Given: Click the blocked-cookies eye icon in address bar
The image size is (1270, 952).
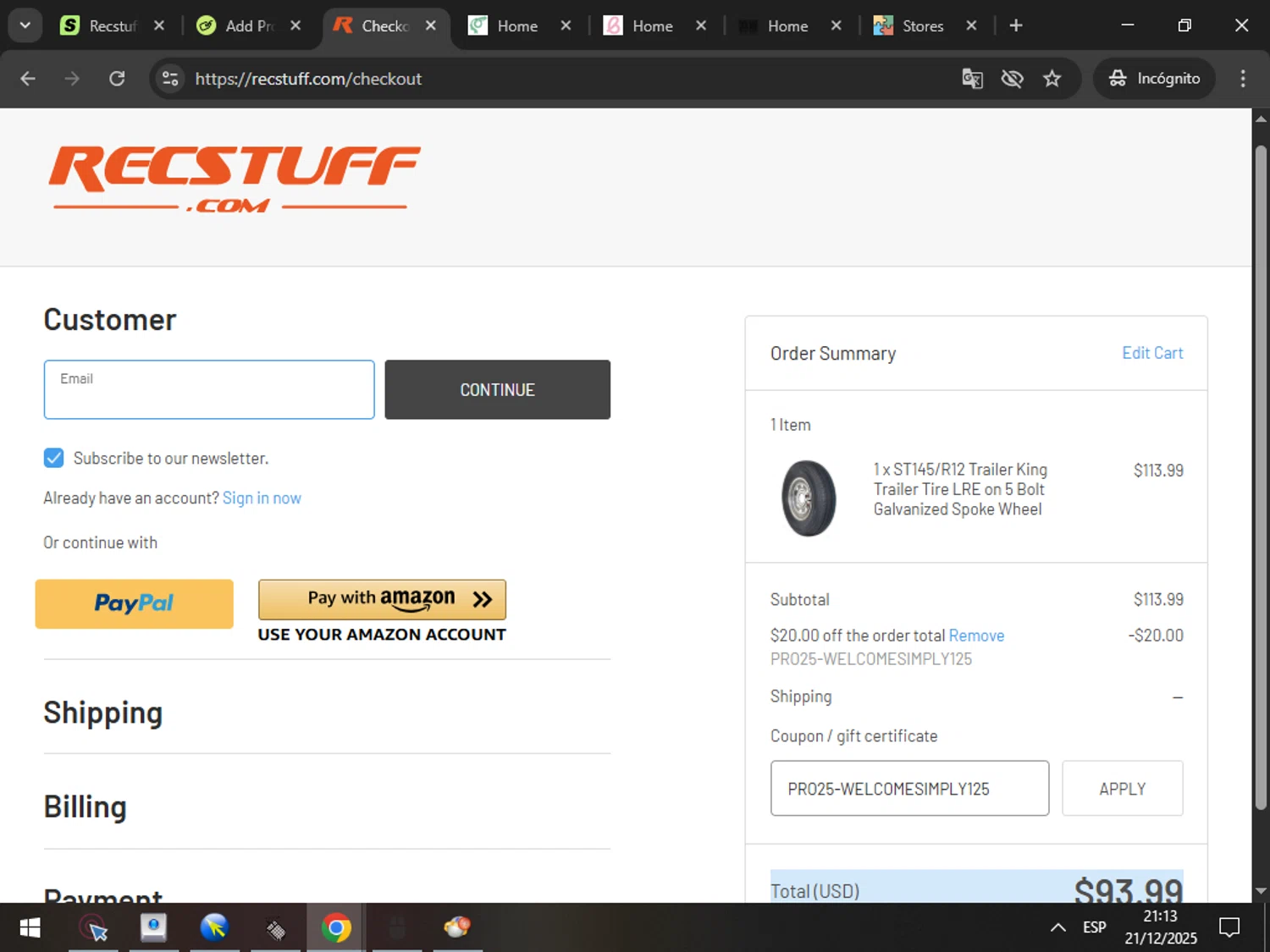Looking at the screenshot, I should point(1012,79).
